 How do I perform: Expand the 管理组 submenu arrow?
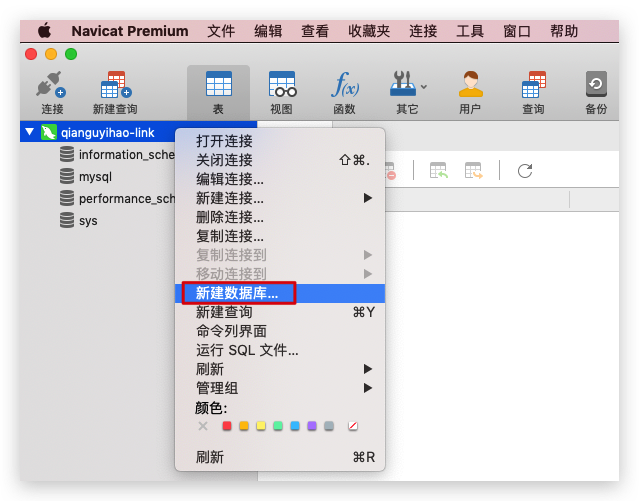[368, 388]
